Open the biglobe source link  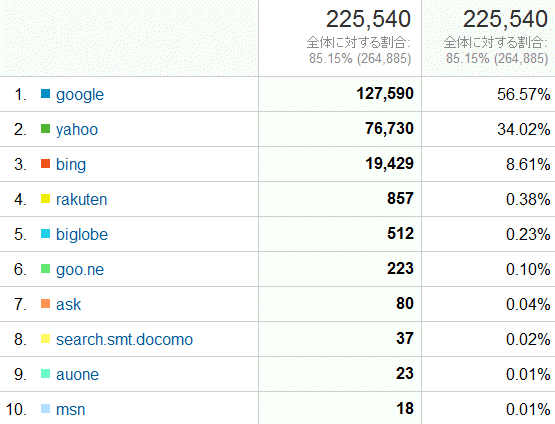pyautogui.click(x=82, y=234)
